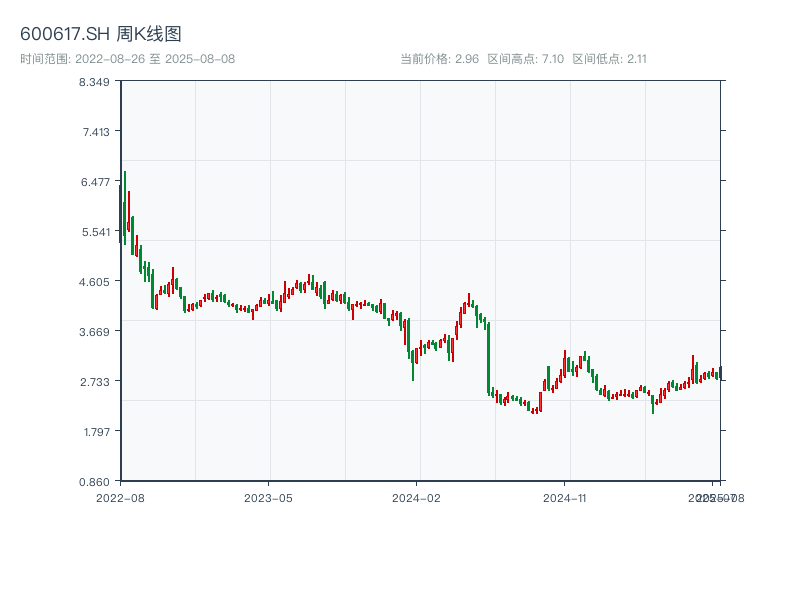Click the 2022-08 x-axis date label
This screenshot has height=600, width=800.
click(x=120, y=497)
